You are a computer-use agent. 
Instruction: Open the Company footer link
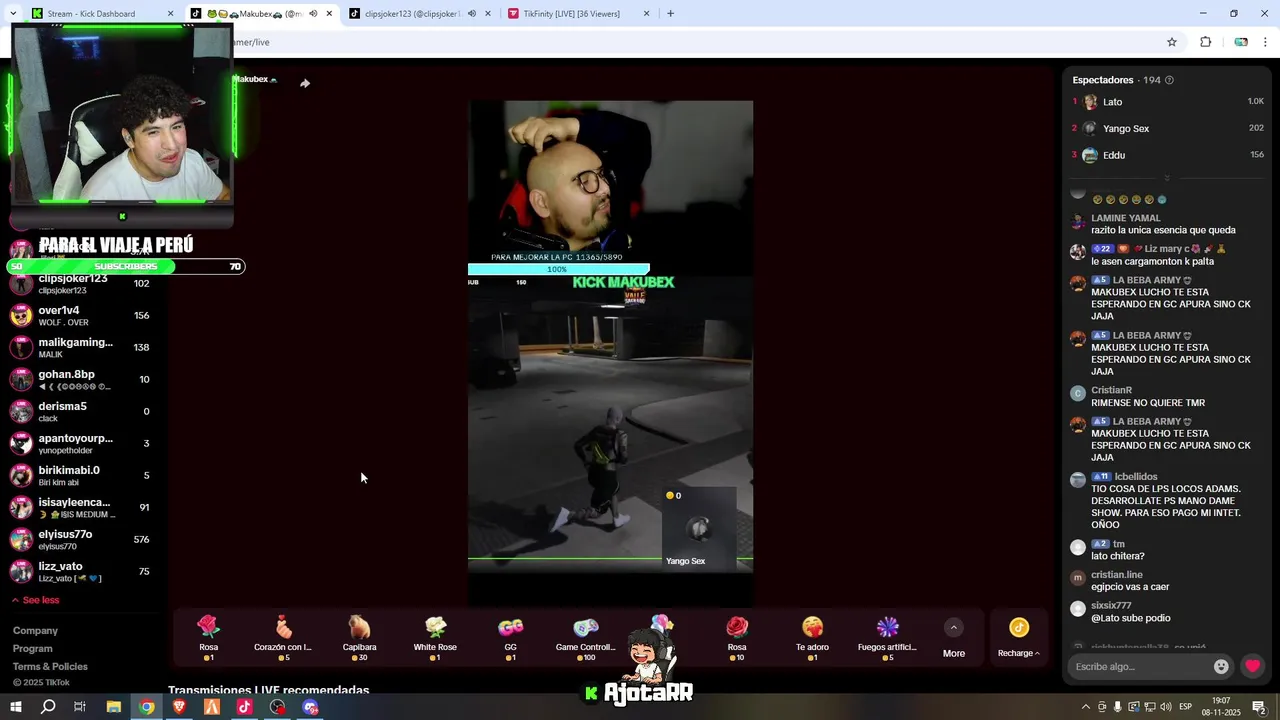pyautogui.click(x=35, y=631)
